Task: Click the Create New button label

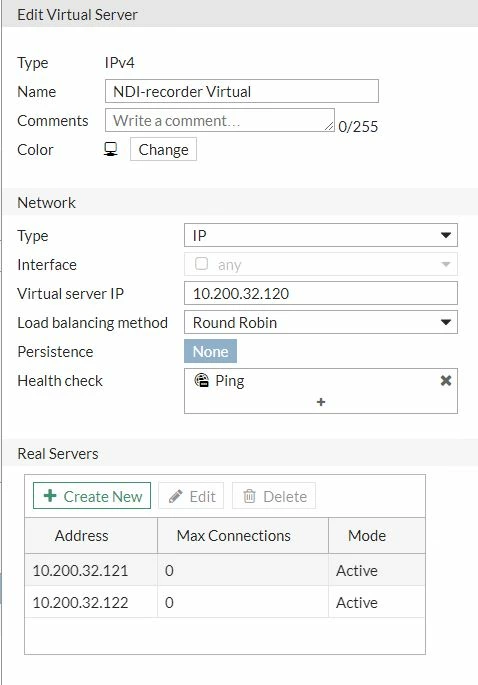Action: tap(103, 496)
